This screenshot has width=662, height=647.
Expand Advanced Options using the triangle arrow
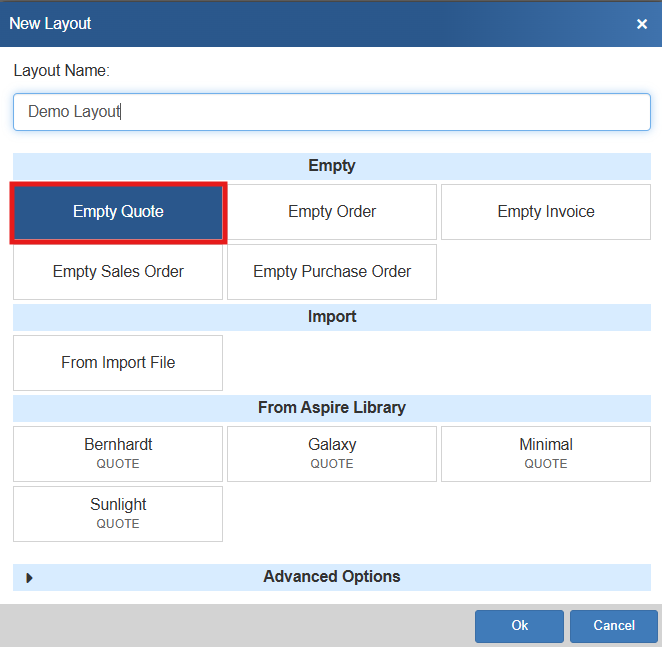click(29, 578)
